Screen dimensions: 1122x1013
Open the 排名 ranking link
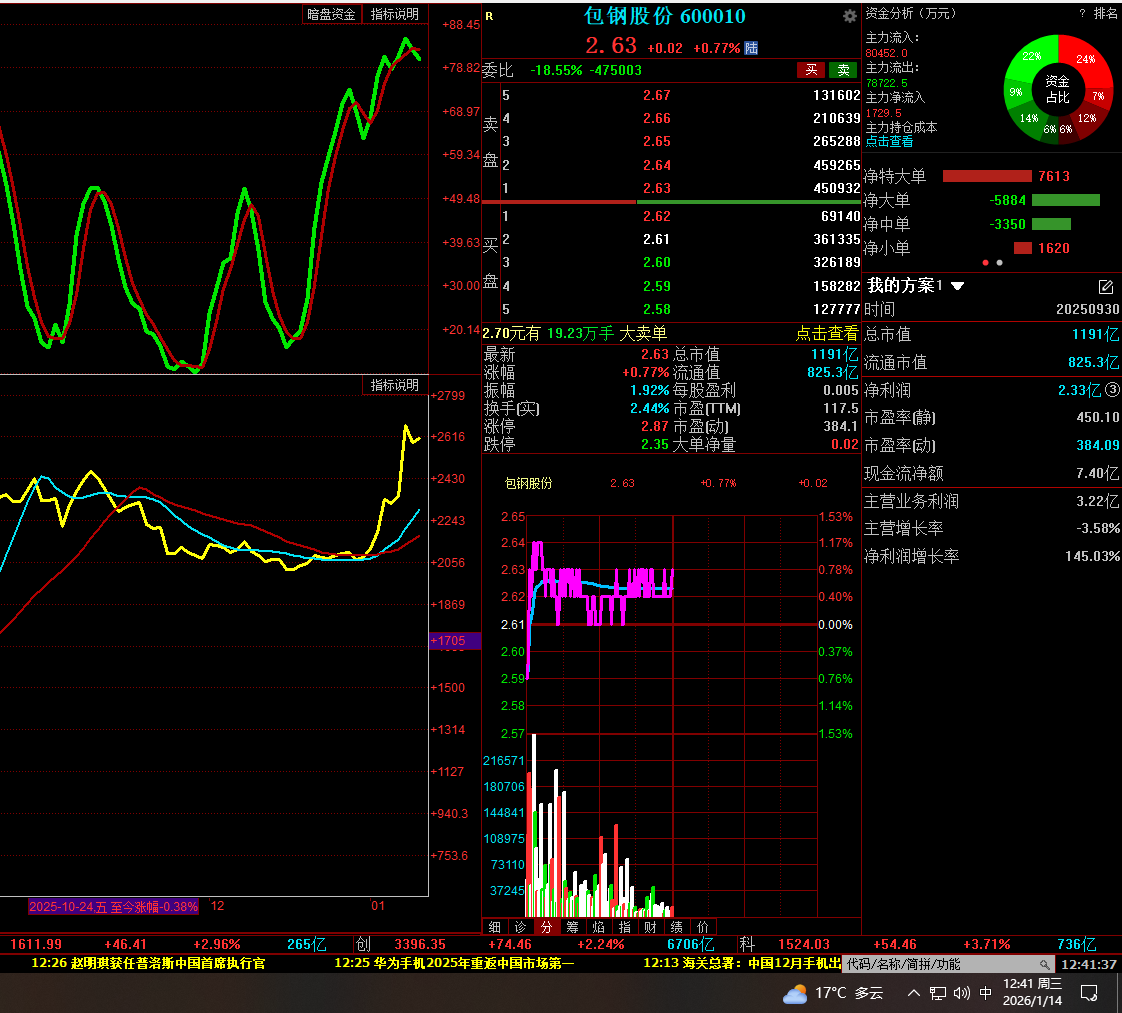point(1106,13)
